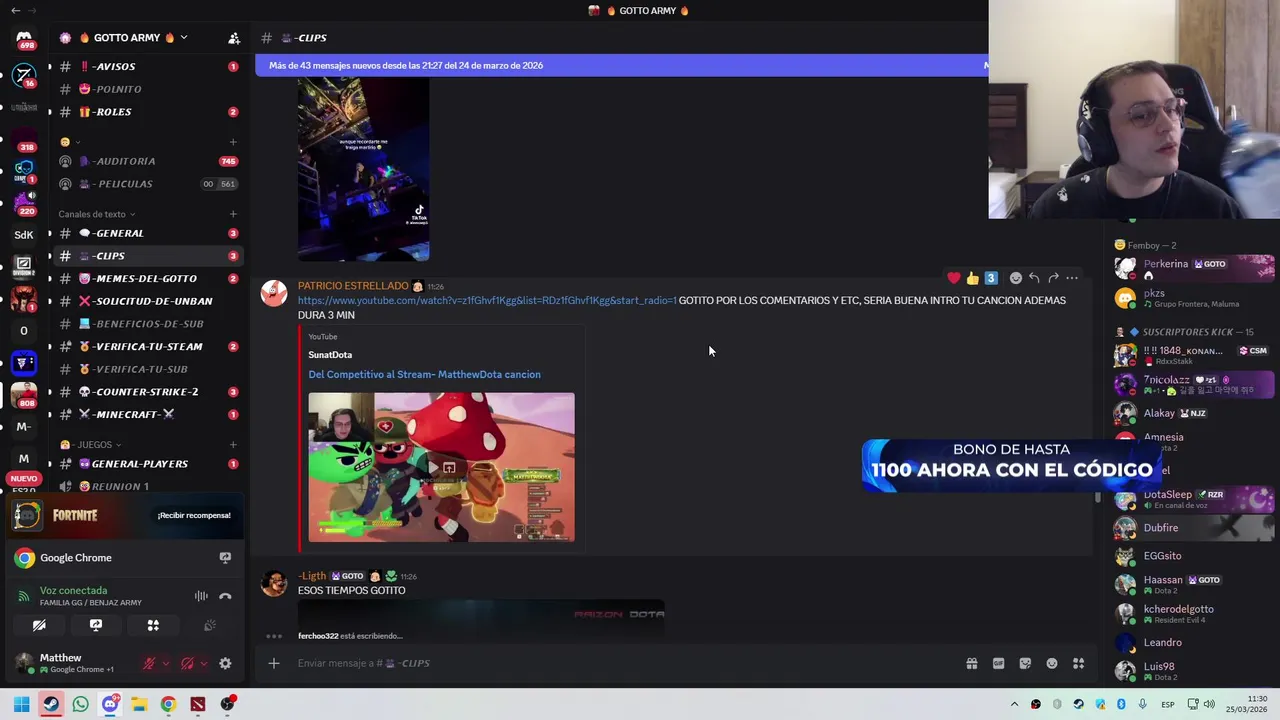Open kcherodelgotto's profile in member list
The height and width of the screenshot is (720, 1280).
pyautogui.click(x=1194, y=613)
